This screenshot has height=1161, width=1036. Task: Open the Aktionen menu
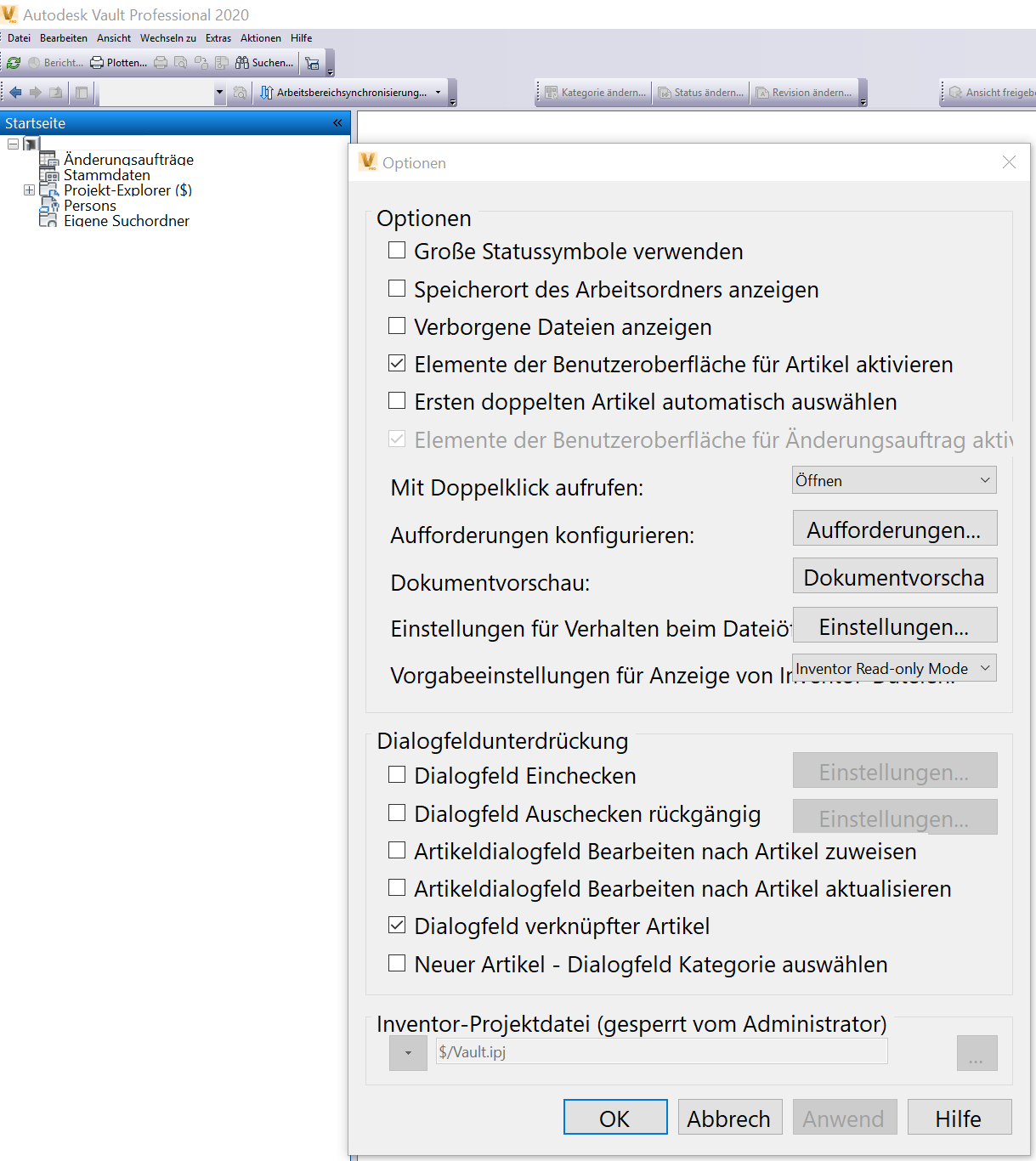[261, 38]
